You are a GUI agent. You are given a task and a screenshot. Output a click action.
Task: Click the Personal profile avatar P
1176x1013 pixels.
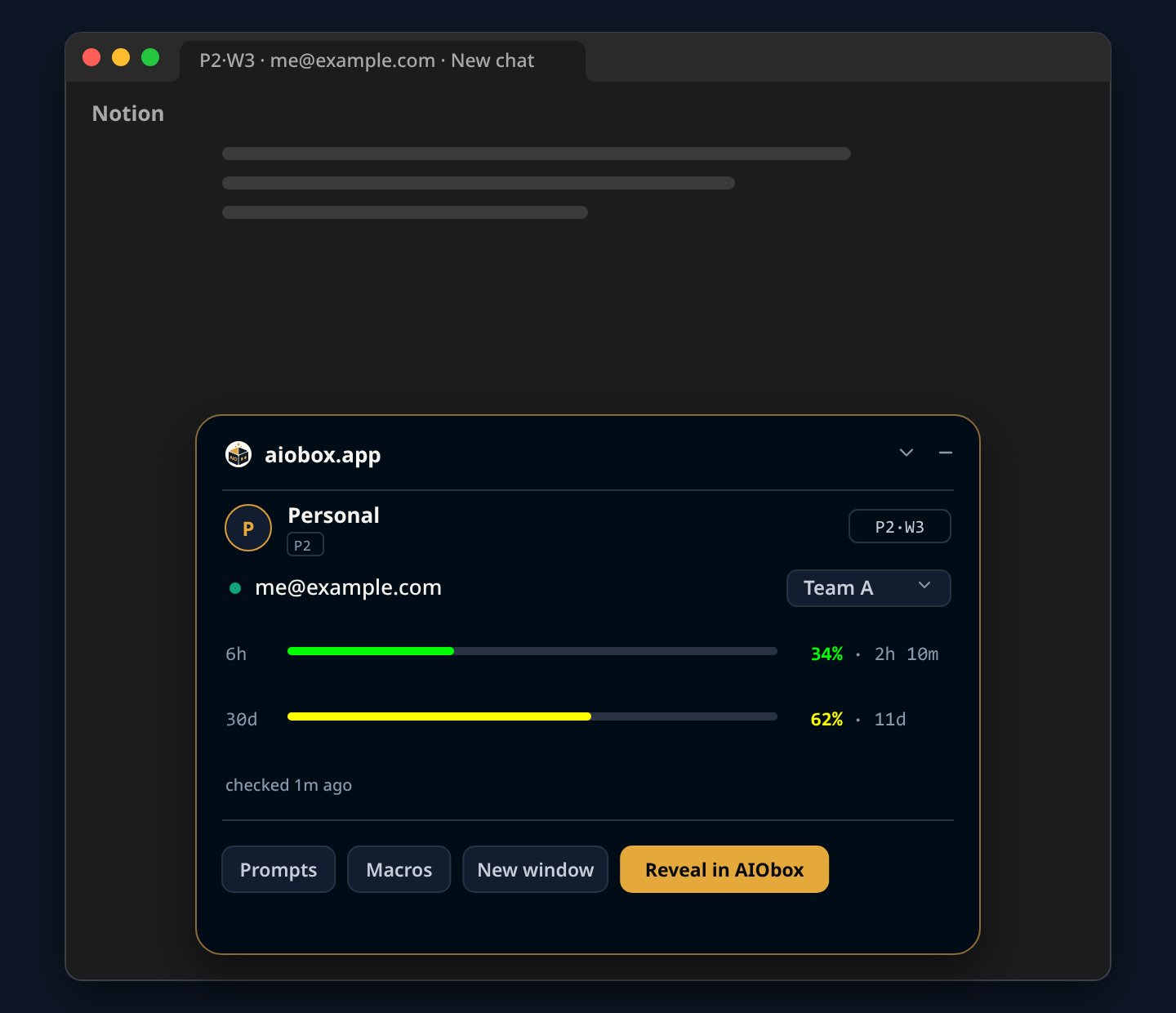pyautogui.click(x=248, y=528)
